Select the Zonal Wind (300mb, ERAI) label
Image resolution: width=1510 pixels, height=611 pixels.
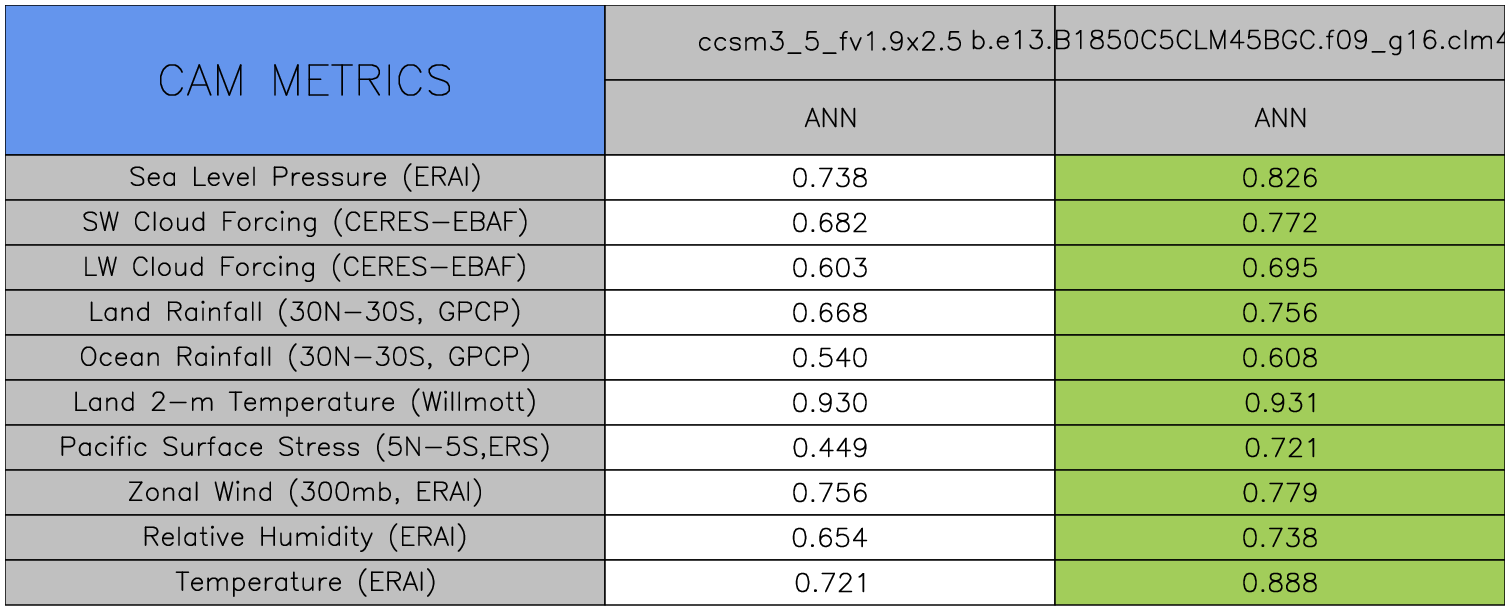[x=305, y=492]
